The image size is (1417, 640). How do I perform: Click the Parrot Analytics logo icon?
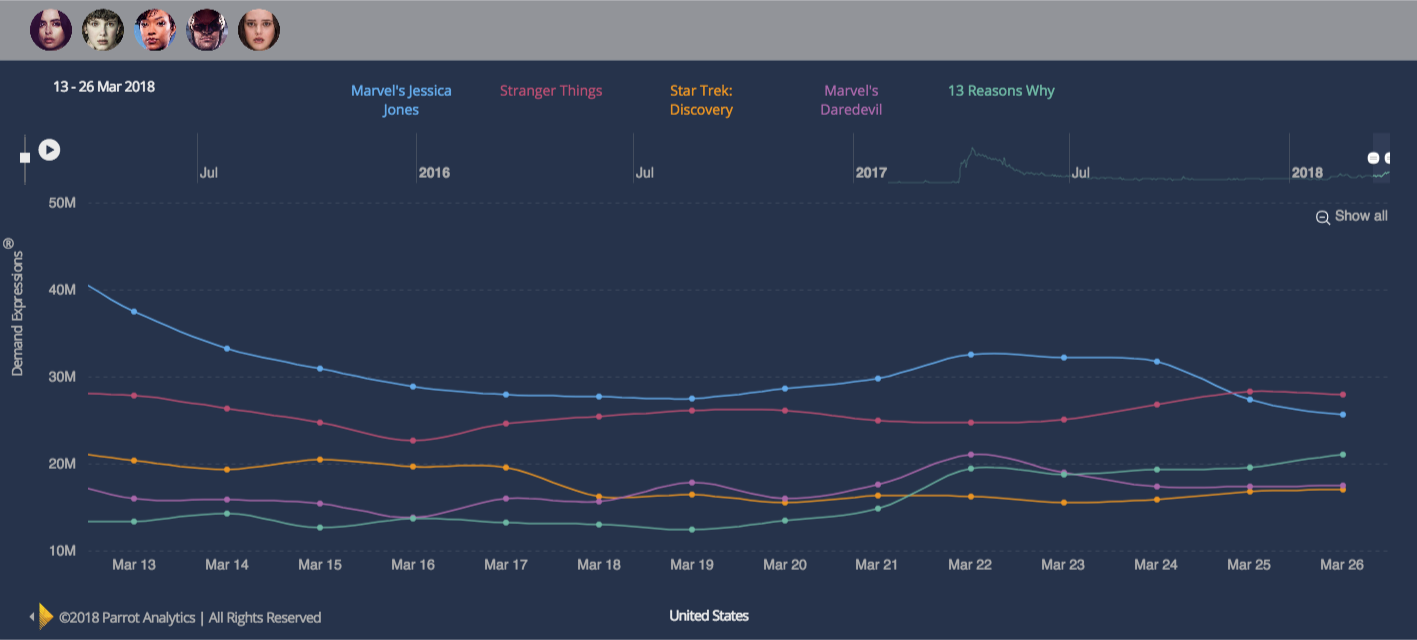coord(44,616)
